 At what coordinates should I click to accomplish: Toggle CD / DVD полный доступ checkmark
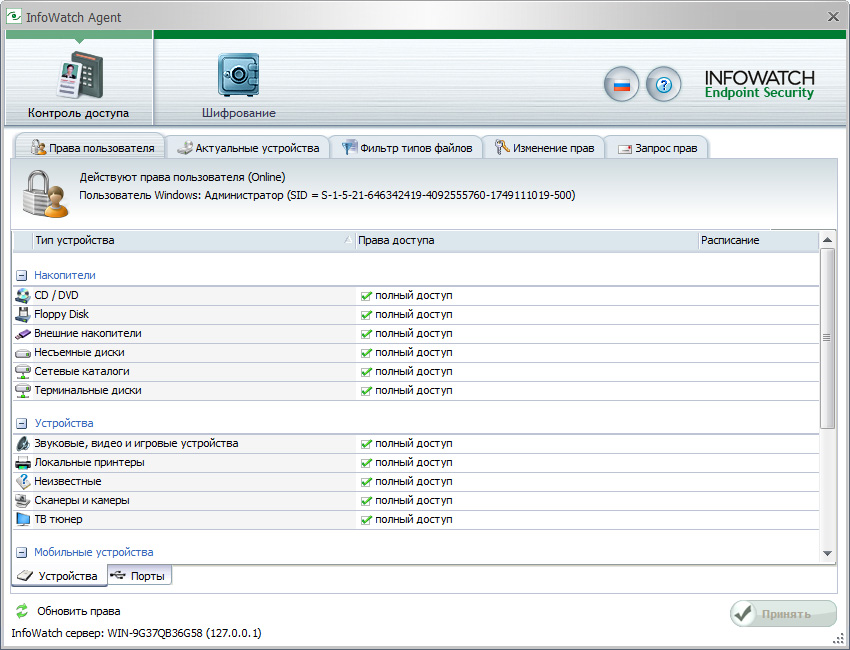tap(366, 296)
